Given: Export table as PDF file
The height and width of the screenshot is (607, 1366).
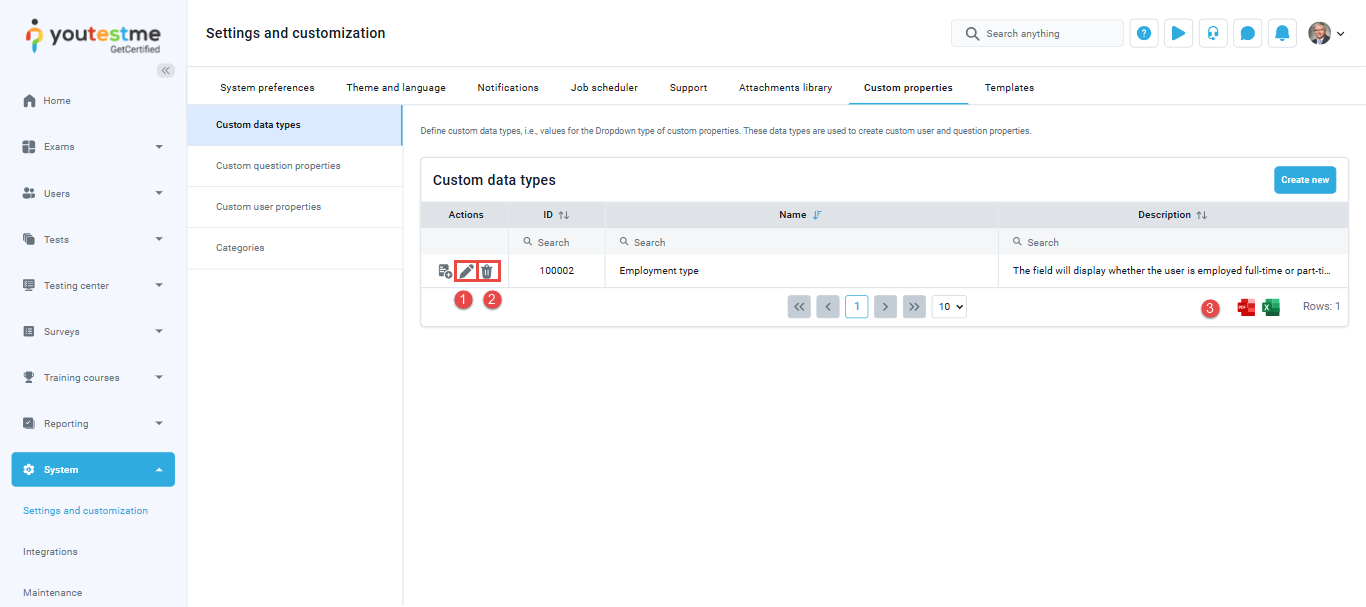Looking at the screenshot, I should tap(1246, 307).
